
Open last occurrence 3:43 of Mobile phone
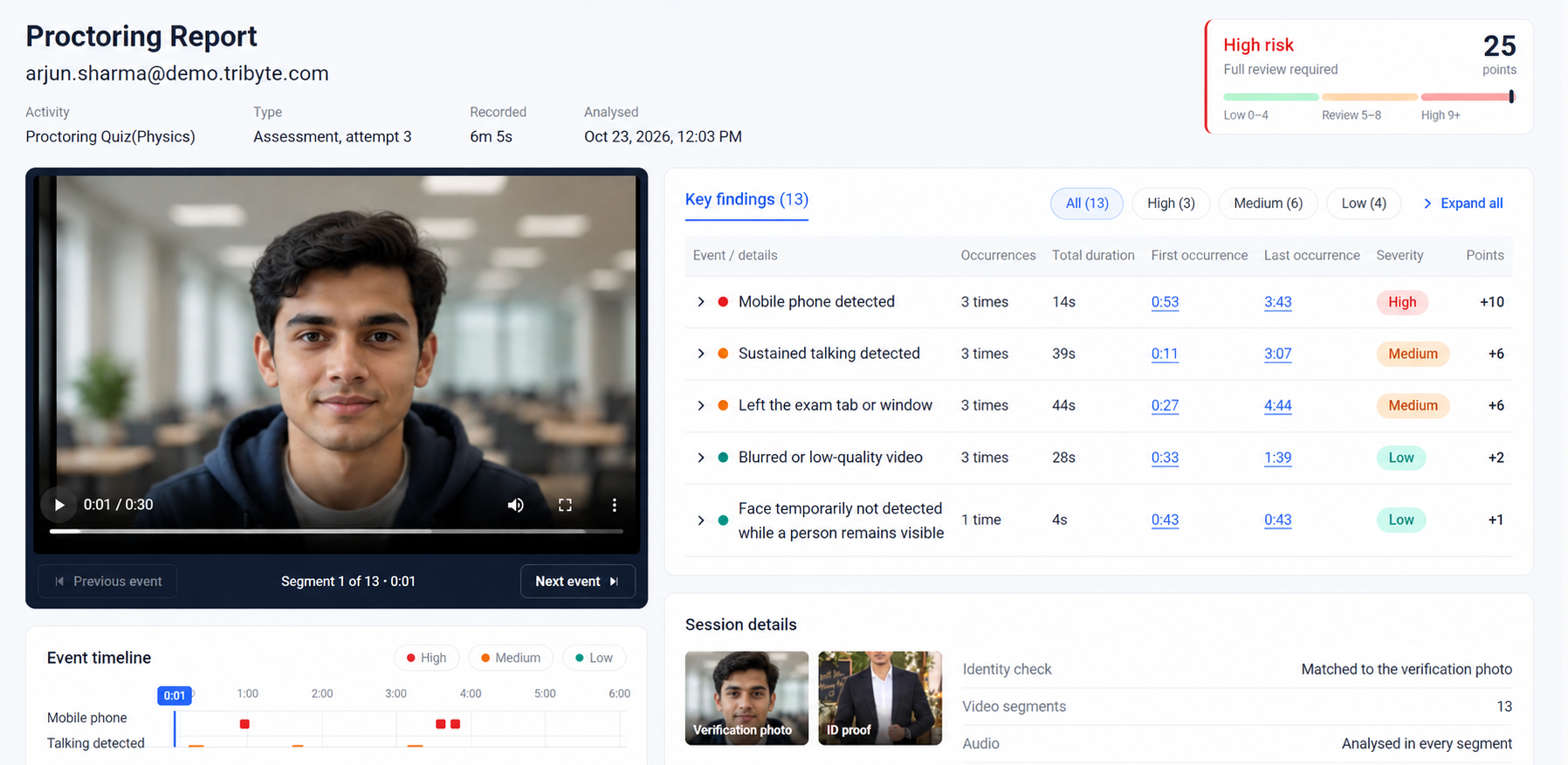1277,302
